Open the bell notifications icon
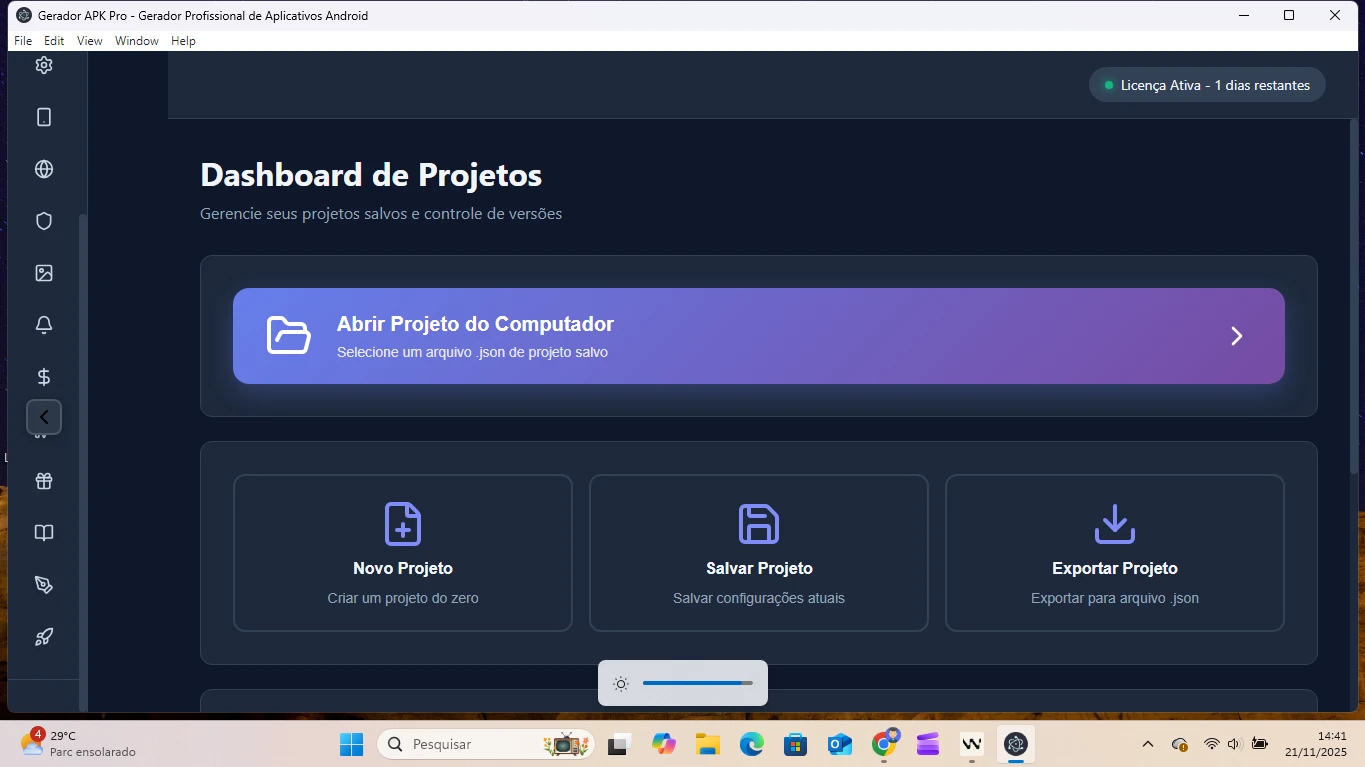Viewport: 1365px width, 767px height. (x=44, y=325)
